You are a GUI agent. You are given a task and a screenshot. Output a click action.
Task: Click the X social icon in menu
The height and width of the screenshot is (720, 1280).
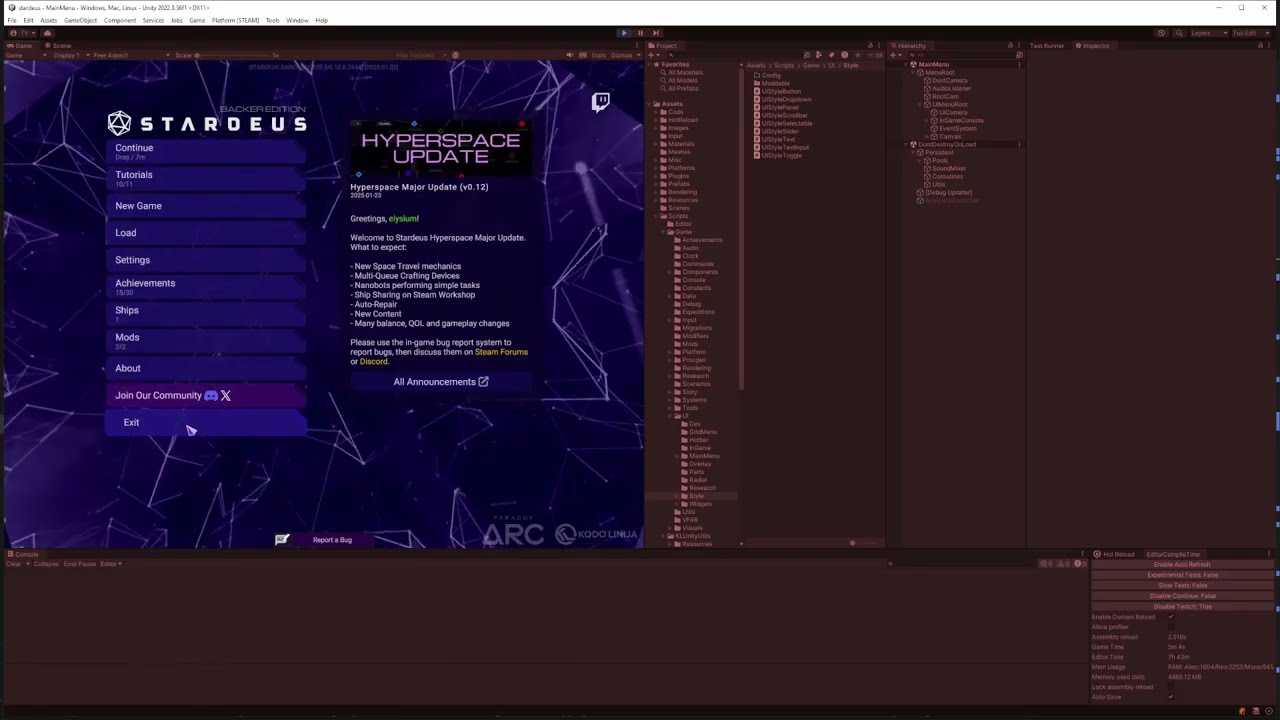[x=226, y=396]
